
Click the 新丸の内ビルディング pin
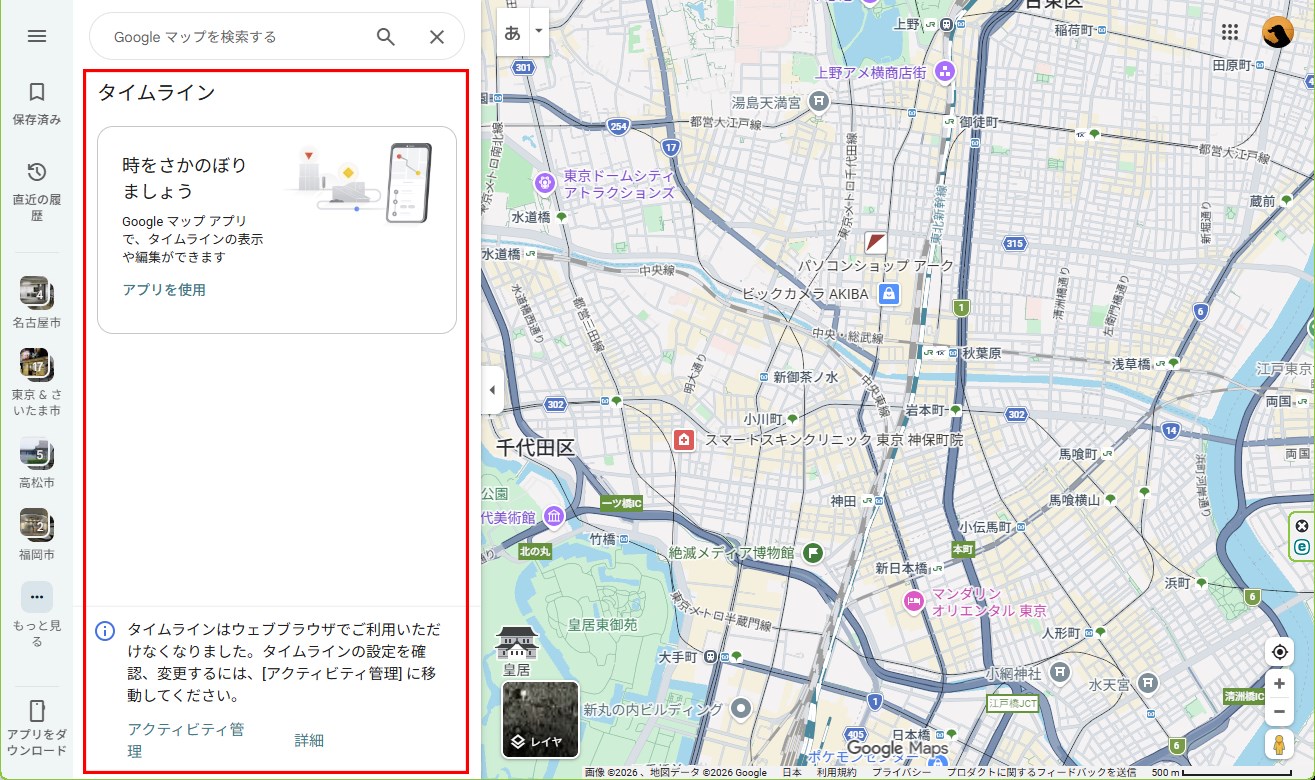pos(740,709)
